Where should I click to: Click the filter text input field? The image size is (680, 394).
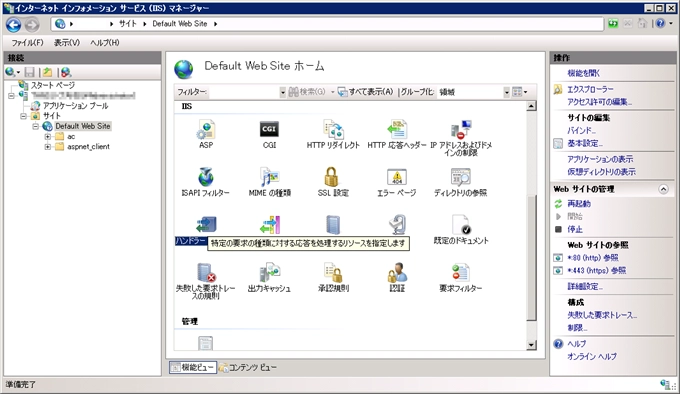(x=244, y=92)
